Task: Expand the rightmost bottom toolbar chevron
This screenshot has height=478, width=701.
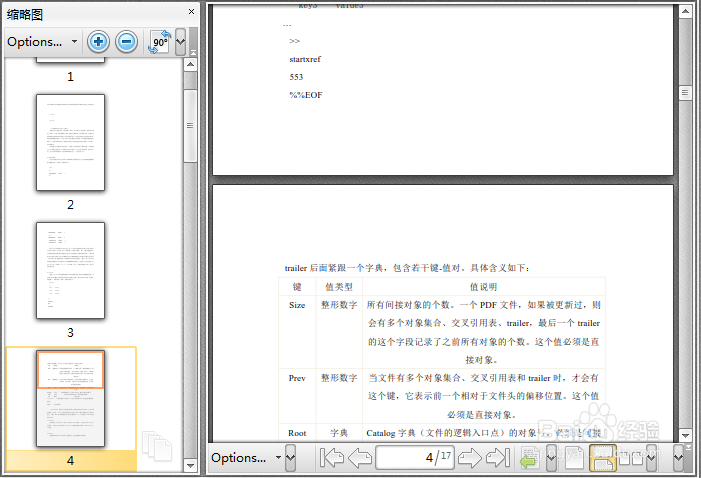Action: coord(679,457)
